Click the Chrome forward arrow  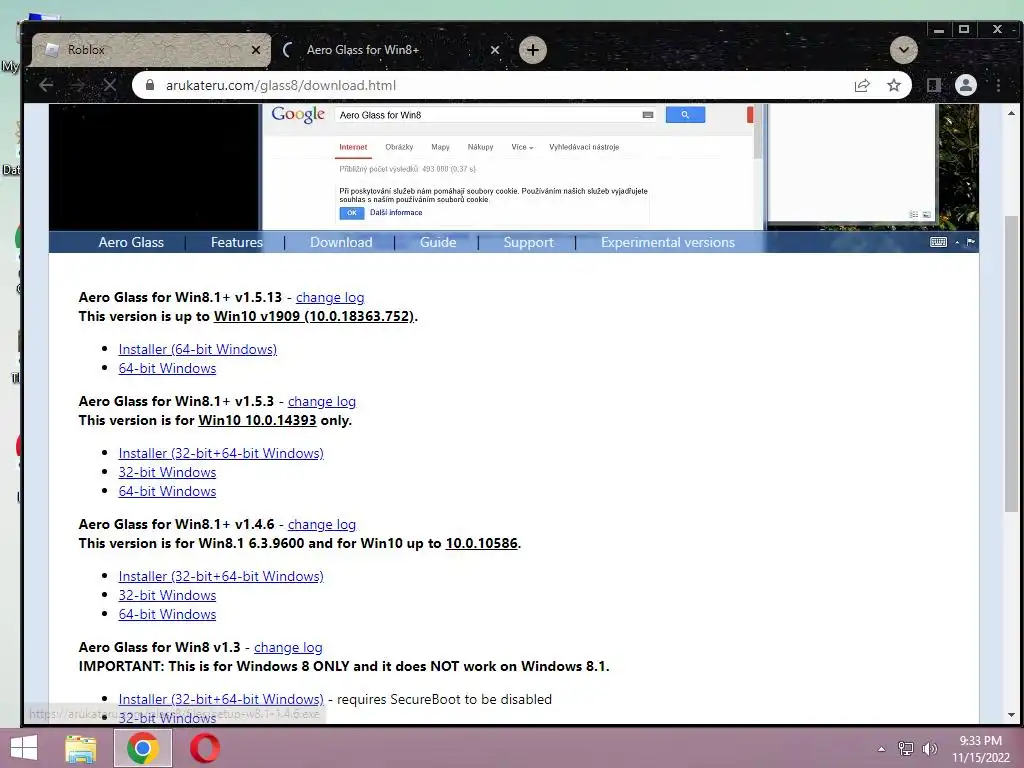coord(78,86)
